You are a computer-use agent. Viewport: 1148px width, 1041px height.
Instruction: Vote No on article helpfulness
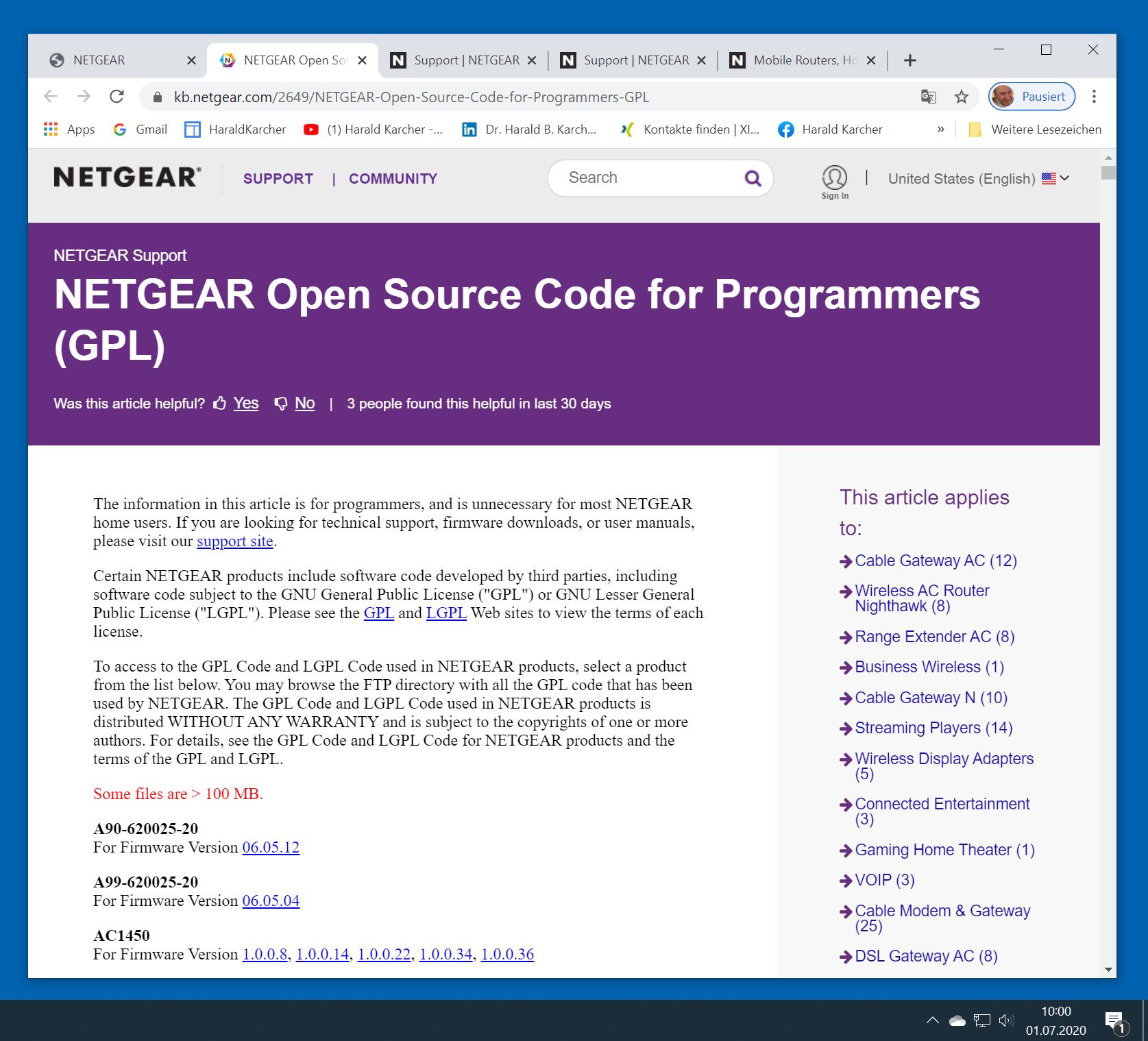coord(304,403)
